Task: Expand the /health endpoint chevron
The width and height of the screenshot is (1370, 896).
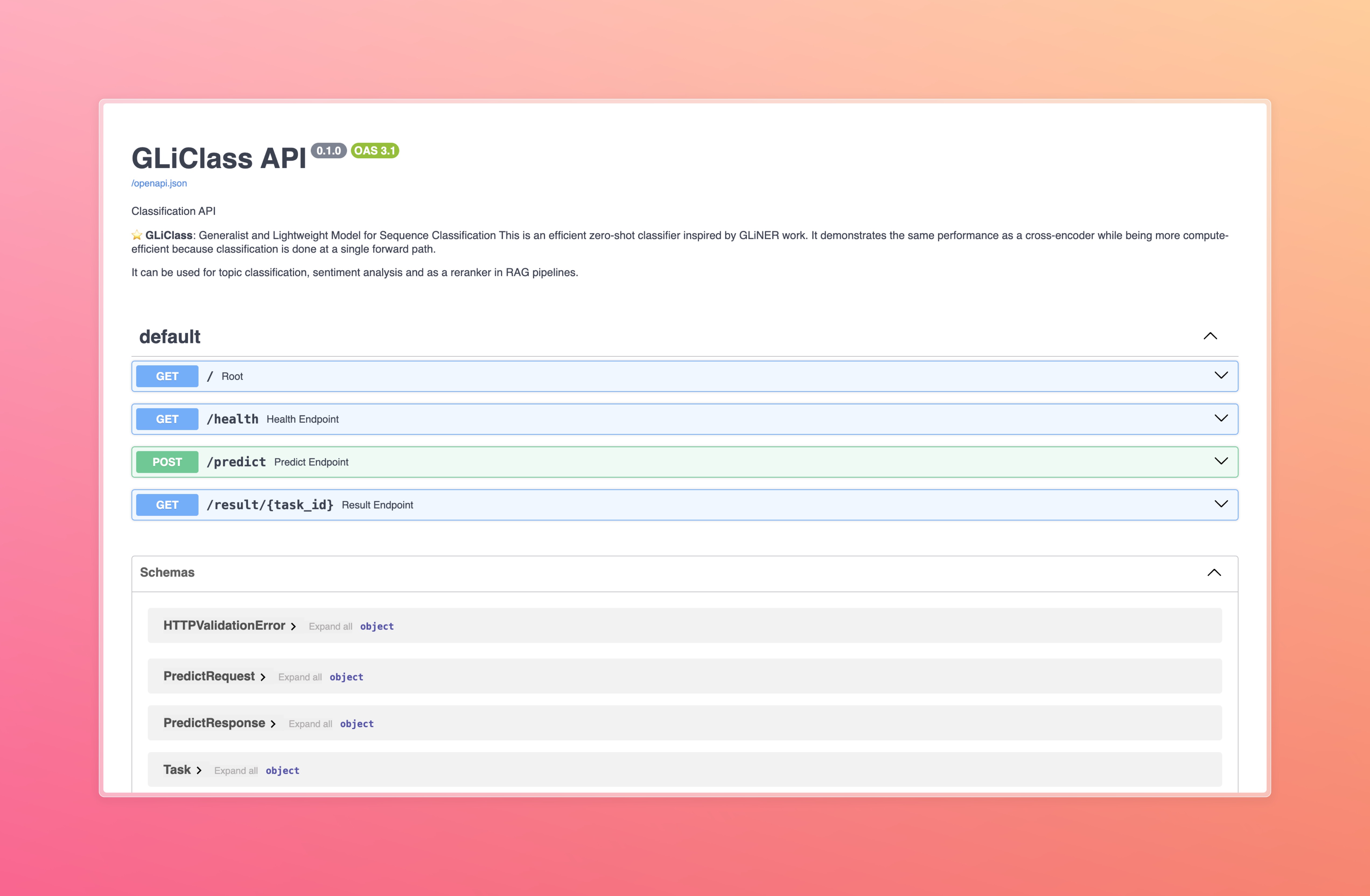Action: pos(1221,418)
